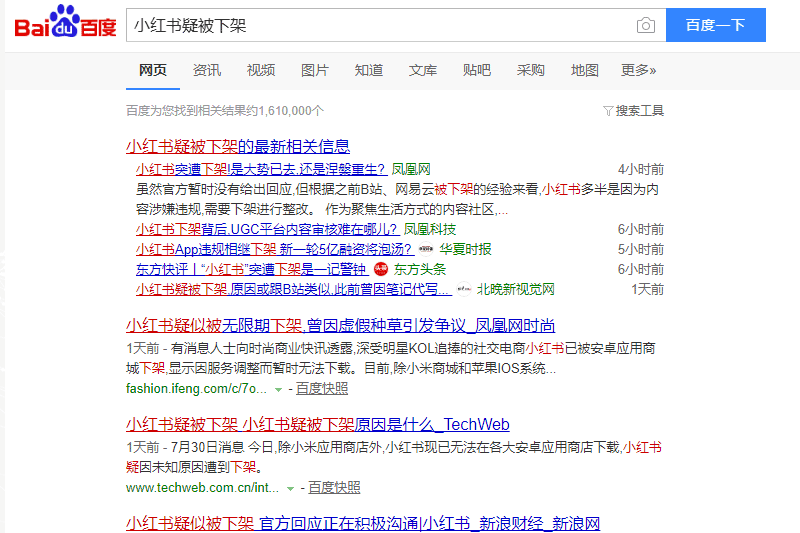The image size is (800, 533).
Task: Click the 凤凰科技 source label
Action: point(430,230)
